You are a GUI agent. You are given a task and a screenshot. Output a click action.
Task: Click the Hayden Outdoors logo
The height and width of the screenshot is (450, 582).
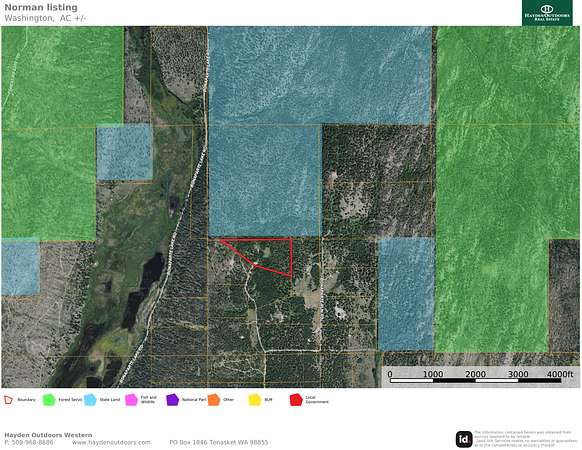[547, 13]
